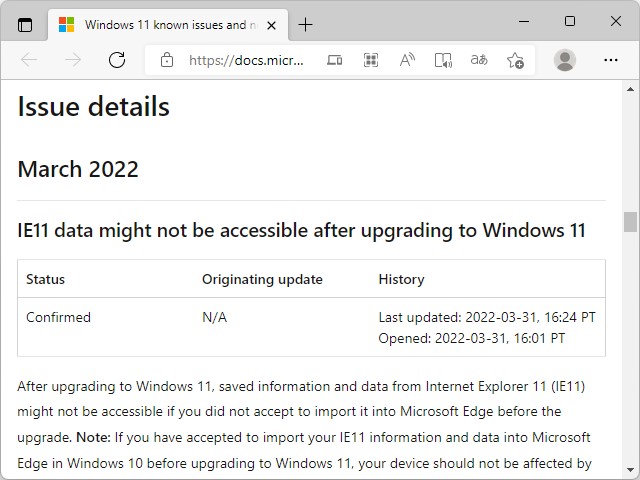The height and width of the screenshot is (480, 640).
Task: Maximize the browser window
Action: 570,21
